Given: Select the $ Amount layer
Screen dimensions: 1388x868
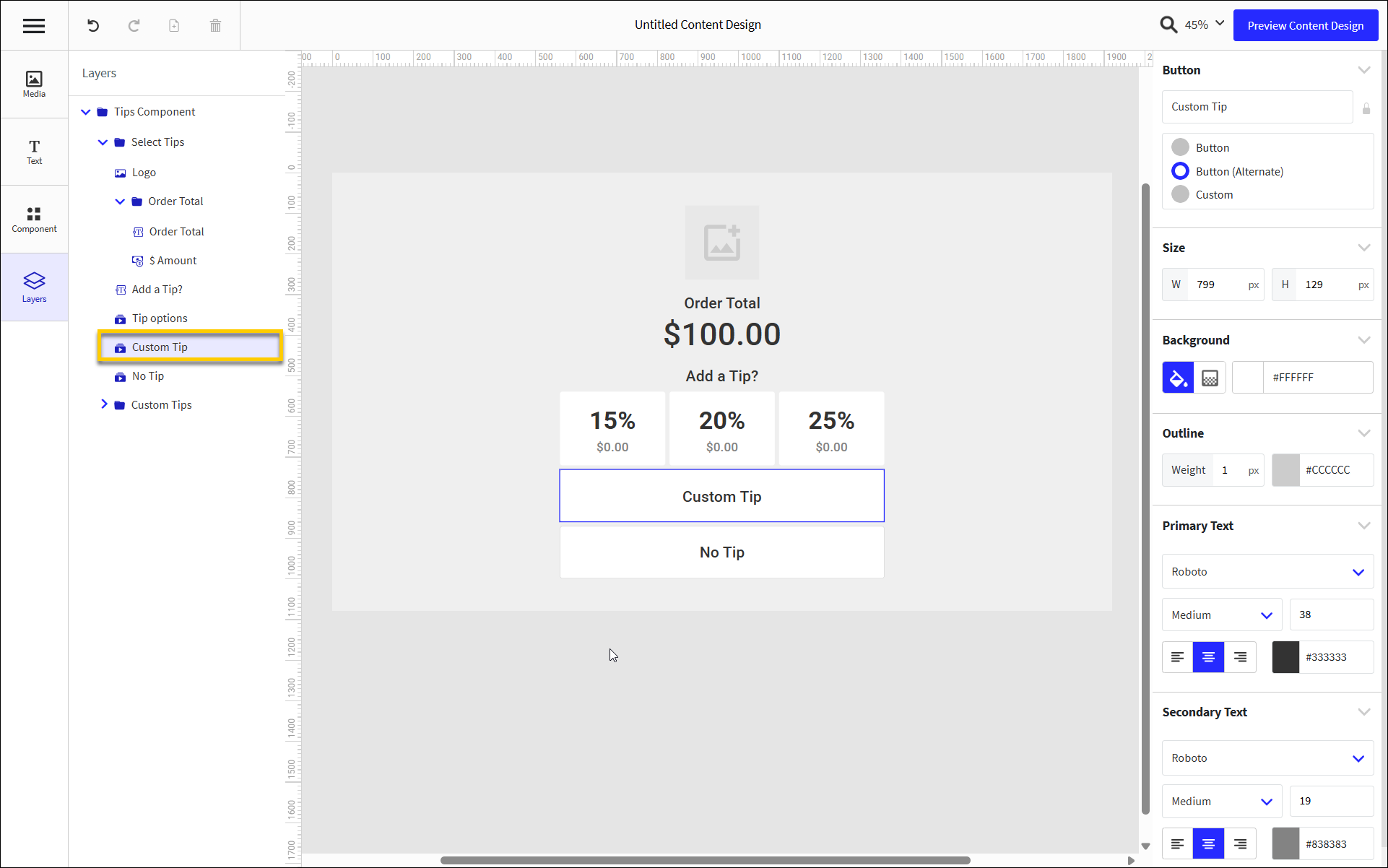Looking at the screenshot, I should [x=173, y=261].
